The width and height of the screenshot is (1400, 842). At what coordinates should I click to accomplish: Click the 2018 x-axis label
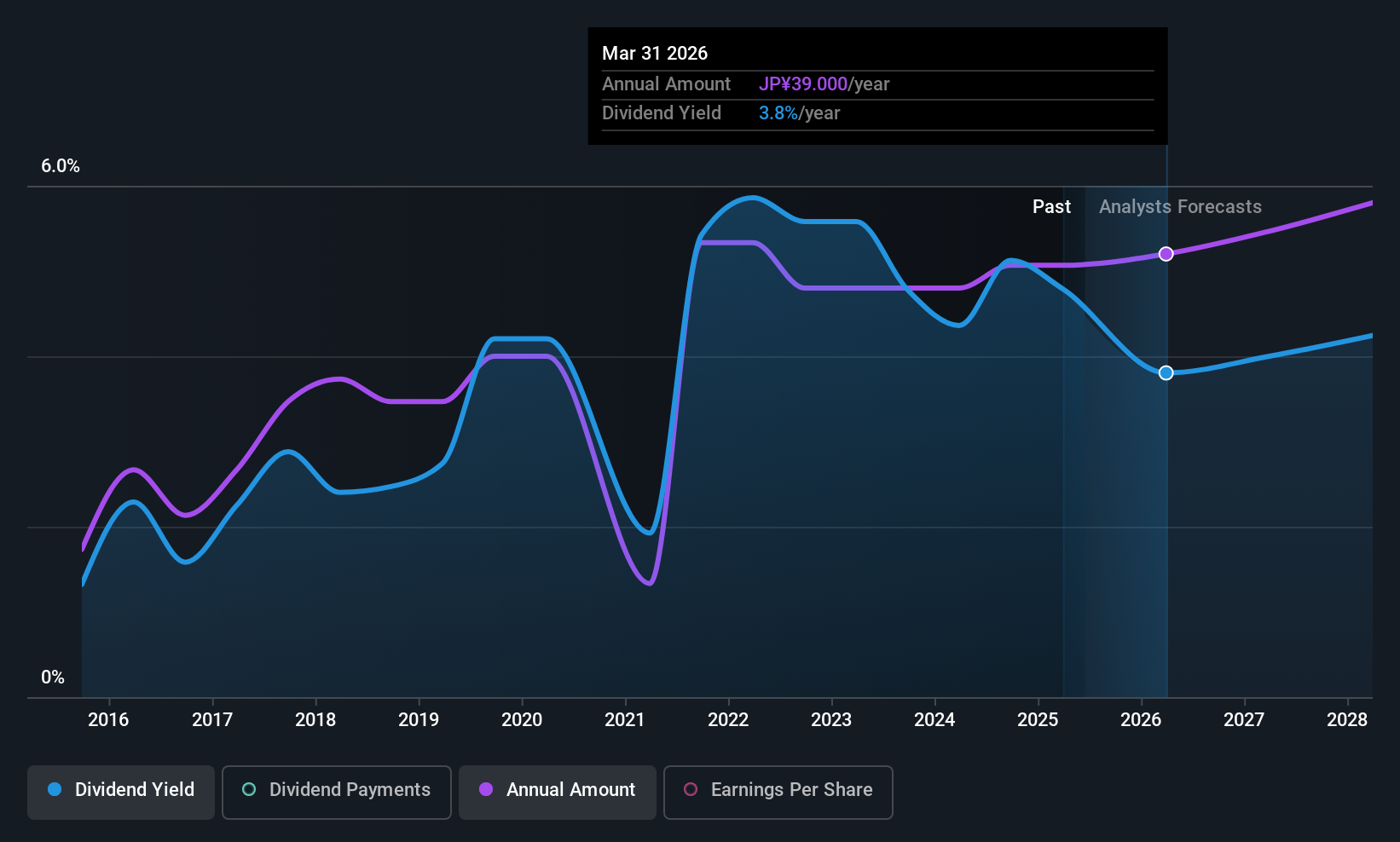point(315,720)
